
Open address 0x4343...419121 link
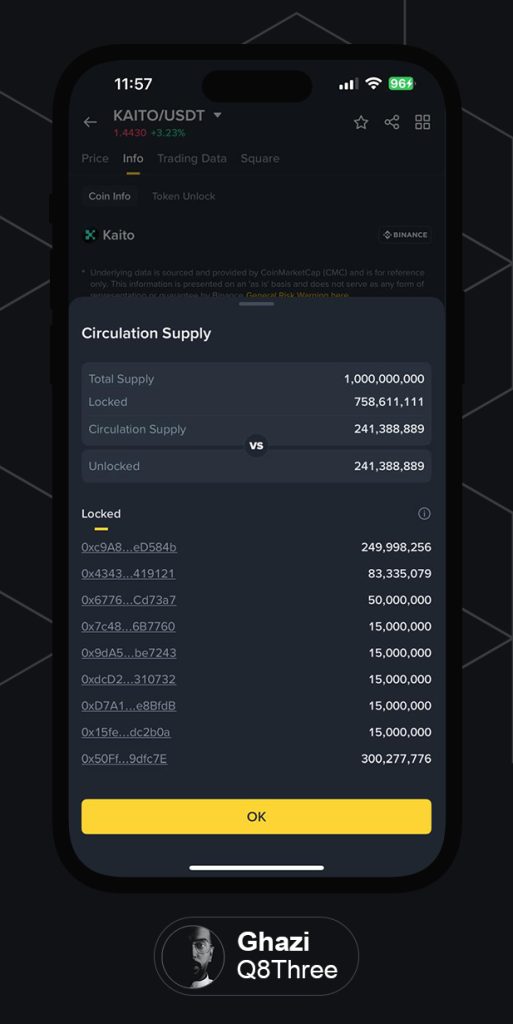coord(128,573)
